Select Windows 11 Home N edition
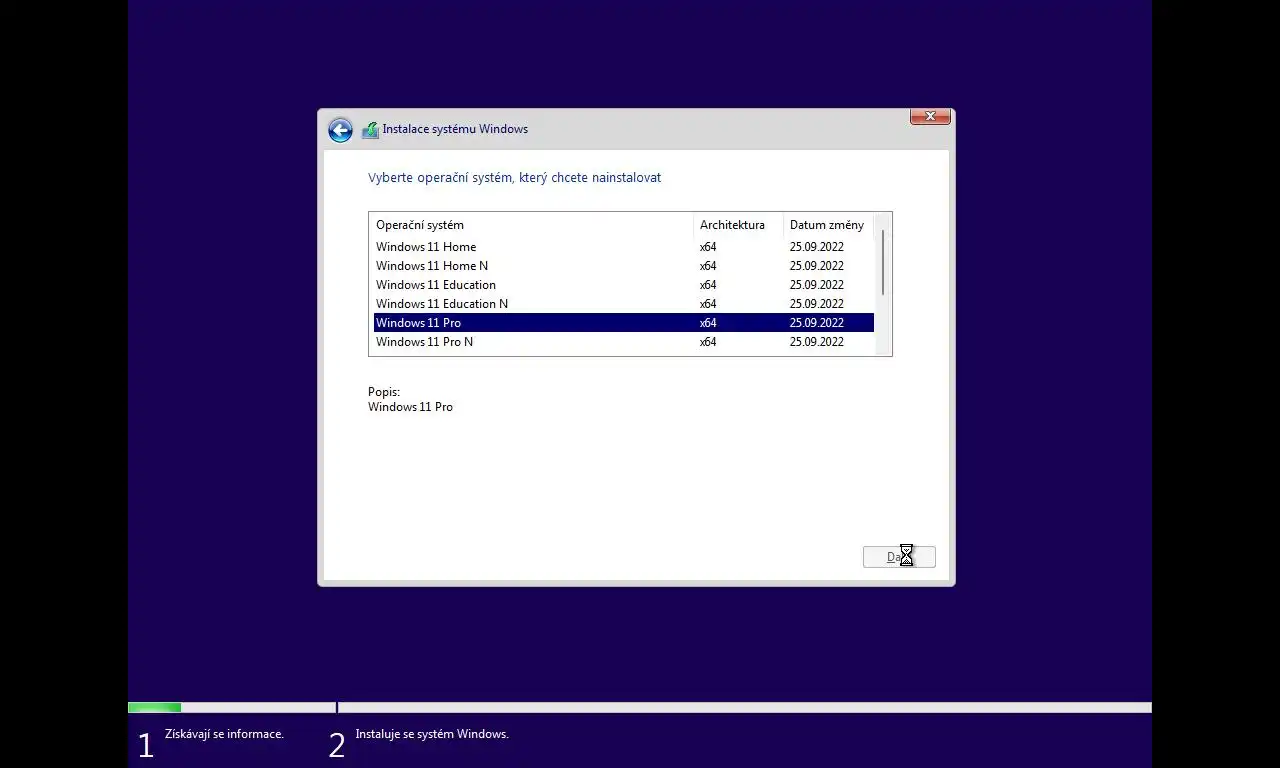The width and height of the screenshot is (1280, 768). pos(623,266)
